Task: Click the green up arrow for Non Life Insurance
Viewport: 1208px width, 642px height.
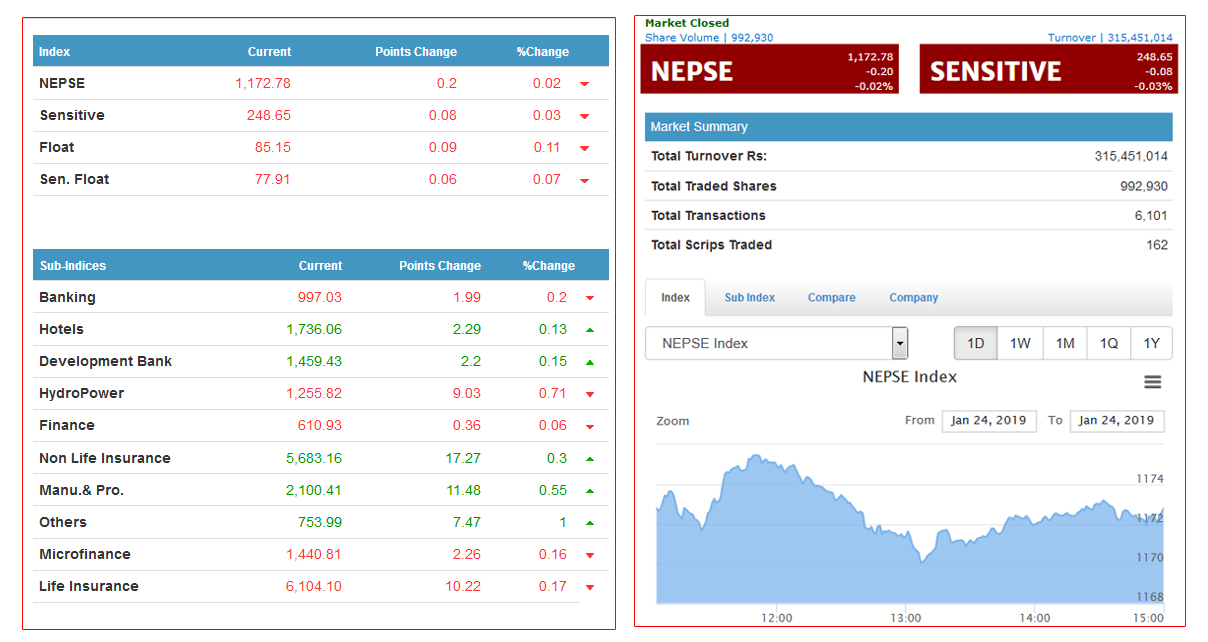Action: 590,458
